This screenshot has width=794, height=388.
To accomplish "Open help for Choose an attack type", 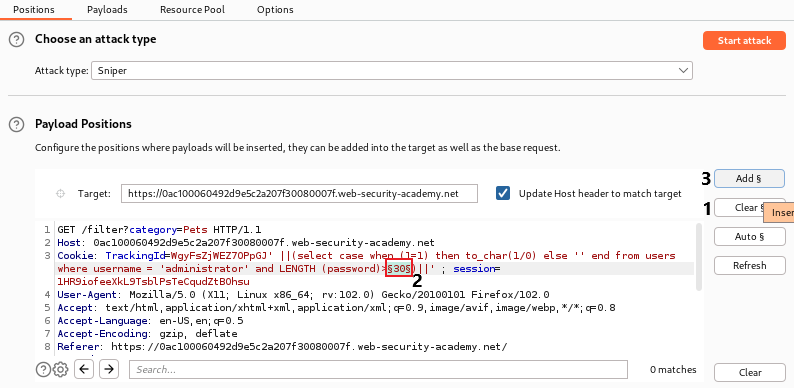I will pyautogui.click(x=17, y=40).
